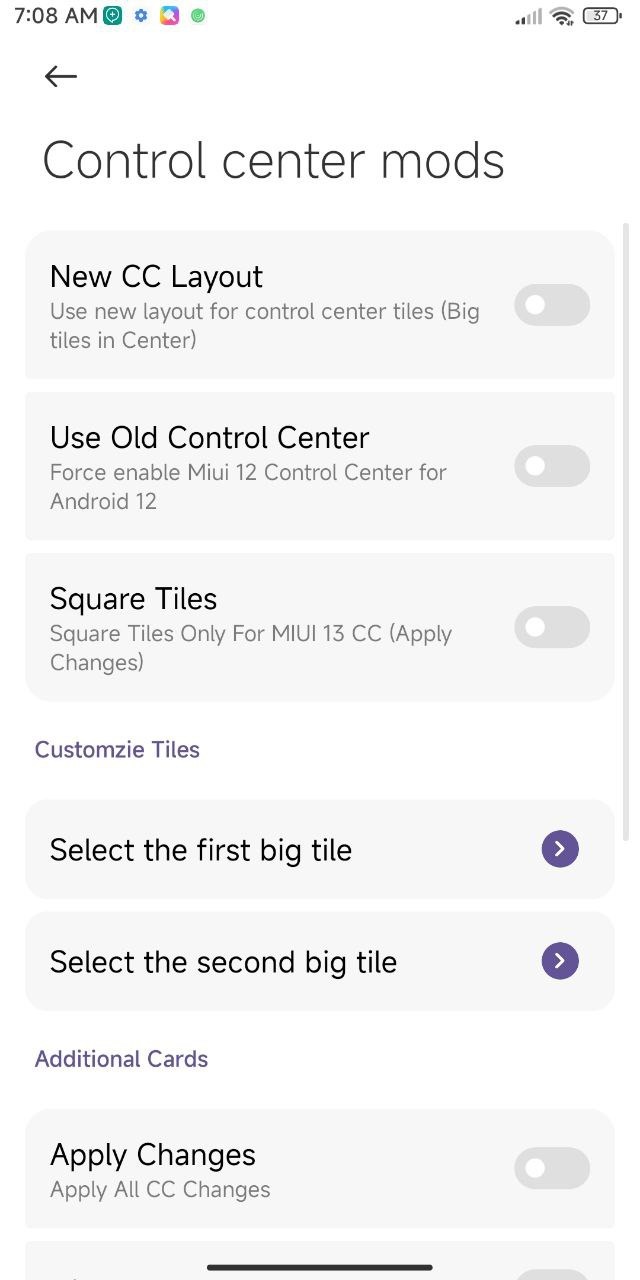The image size is (640, 1280).
Task: Tap the Wi-Fi status icon
Action: [x=562, y=16]
